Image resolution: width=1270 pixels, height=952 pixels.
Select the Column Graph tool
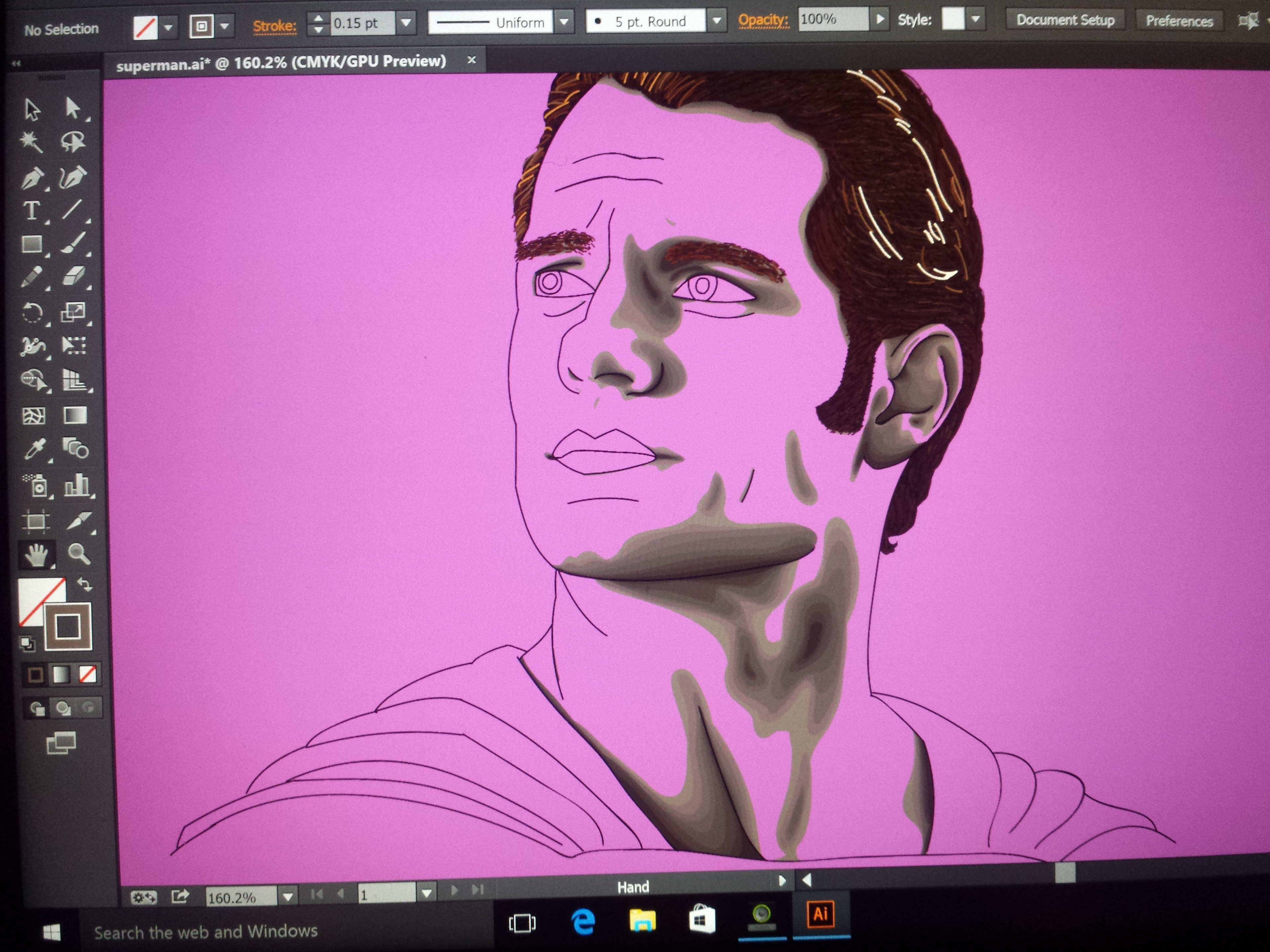pos(77,485)
